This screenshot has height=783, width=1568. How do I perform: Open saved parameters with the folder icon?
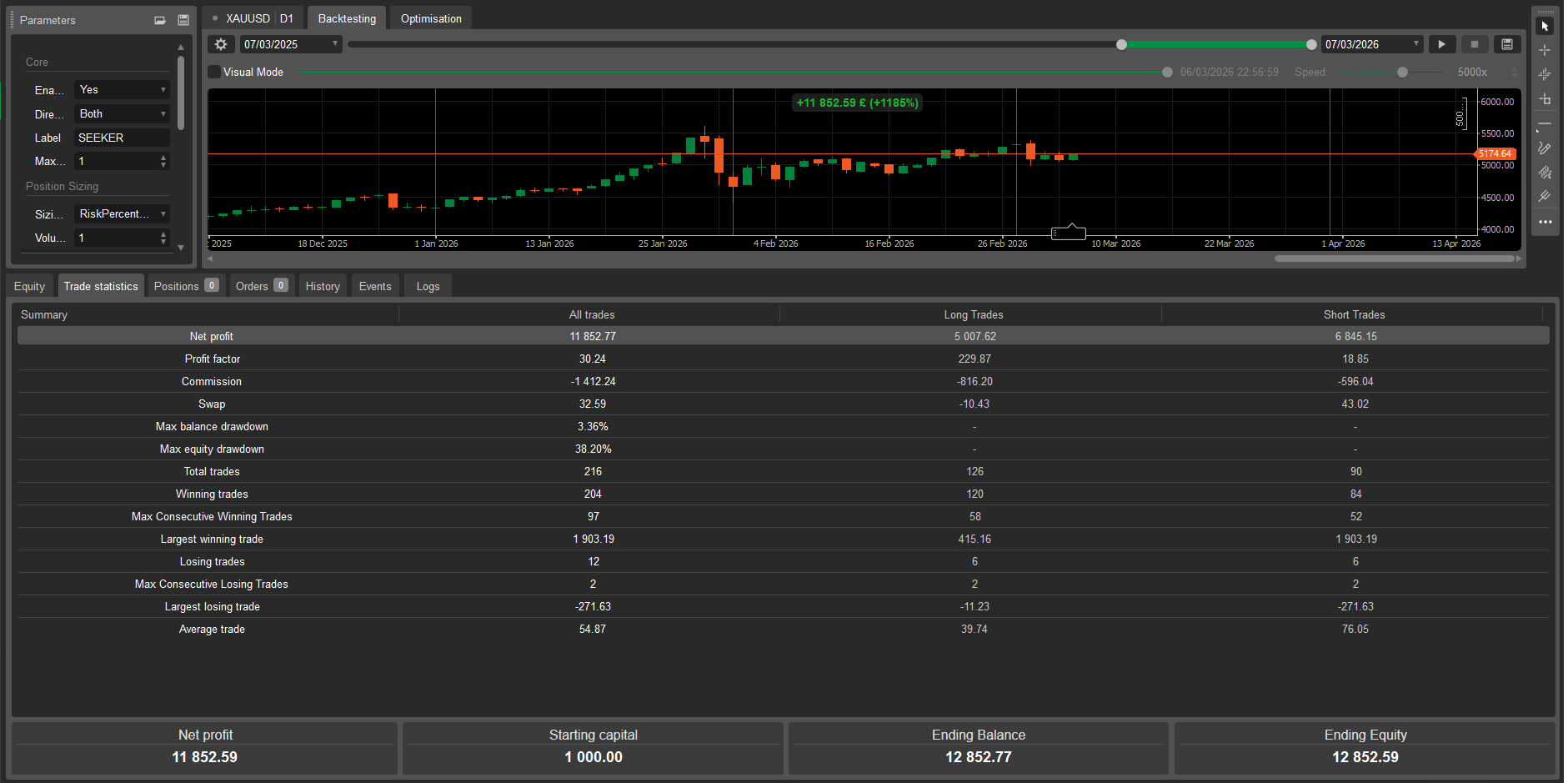point(159,19)
